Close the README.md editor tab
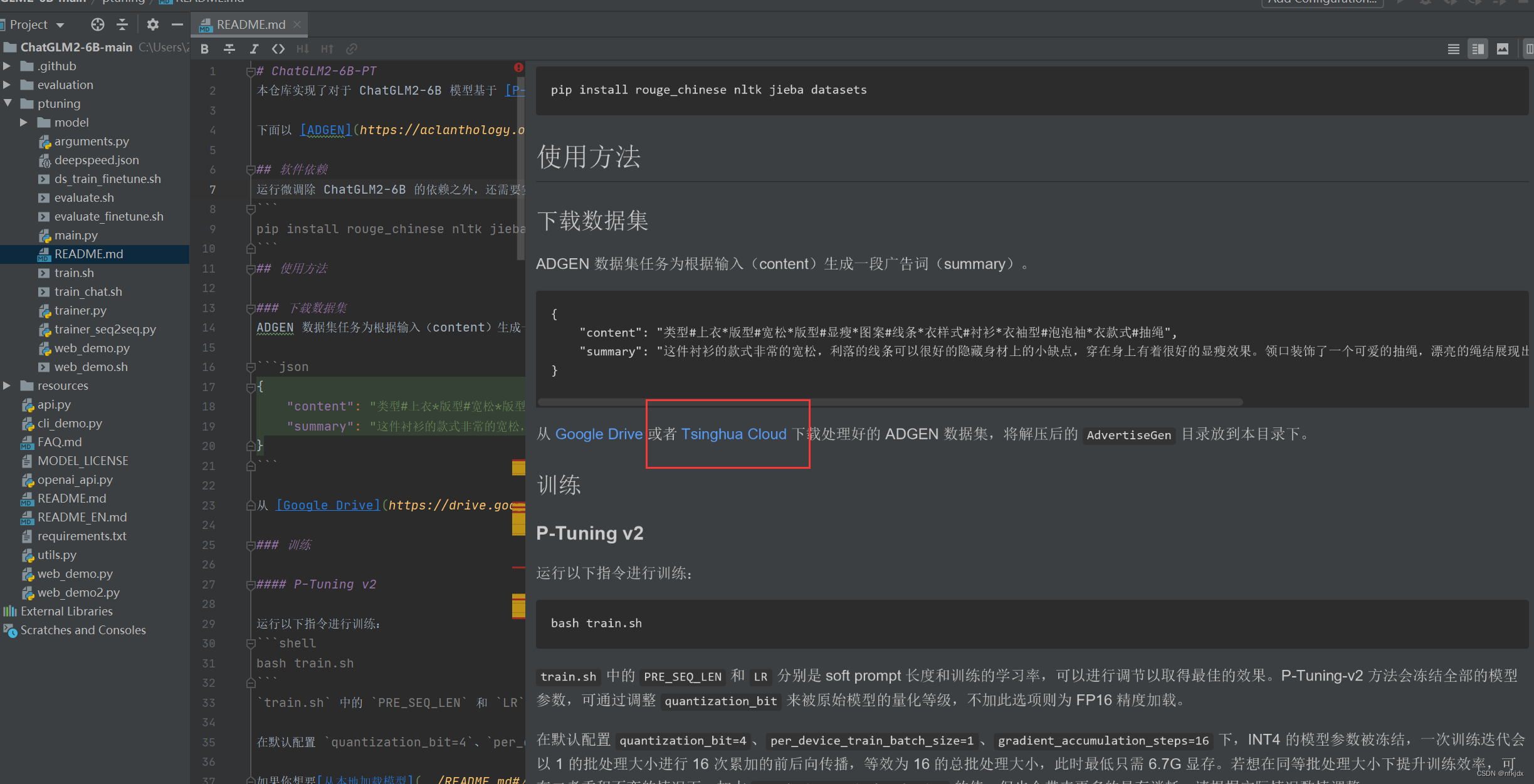Image resolution: width=1534 pixels, height=784 pixels. click(297, 24)
